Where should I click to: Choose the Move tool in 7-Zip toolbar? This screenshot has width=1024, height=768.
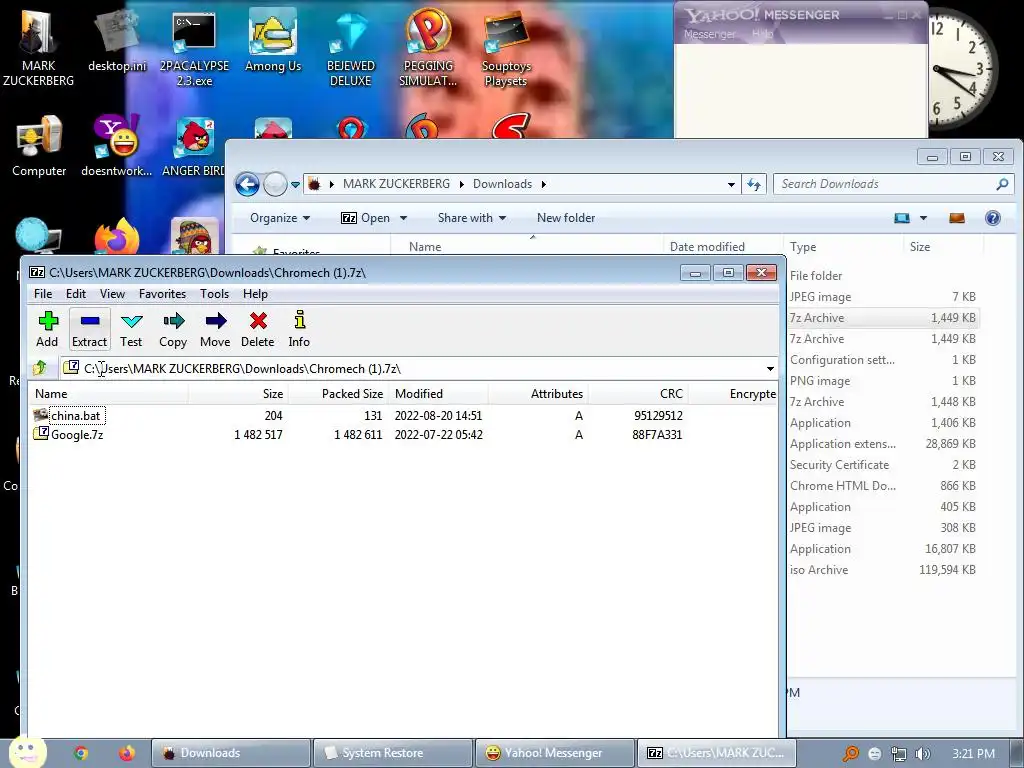[216, 328]
